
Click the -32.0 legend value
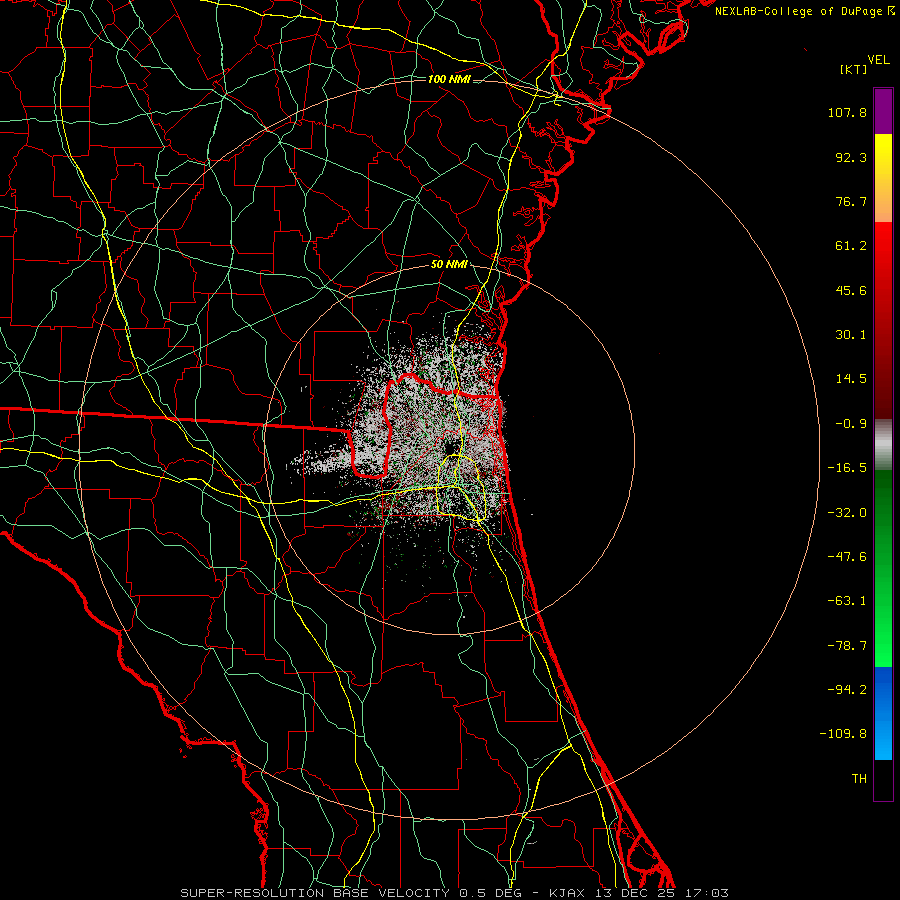tap(847, 513)
